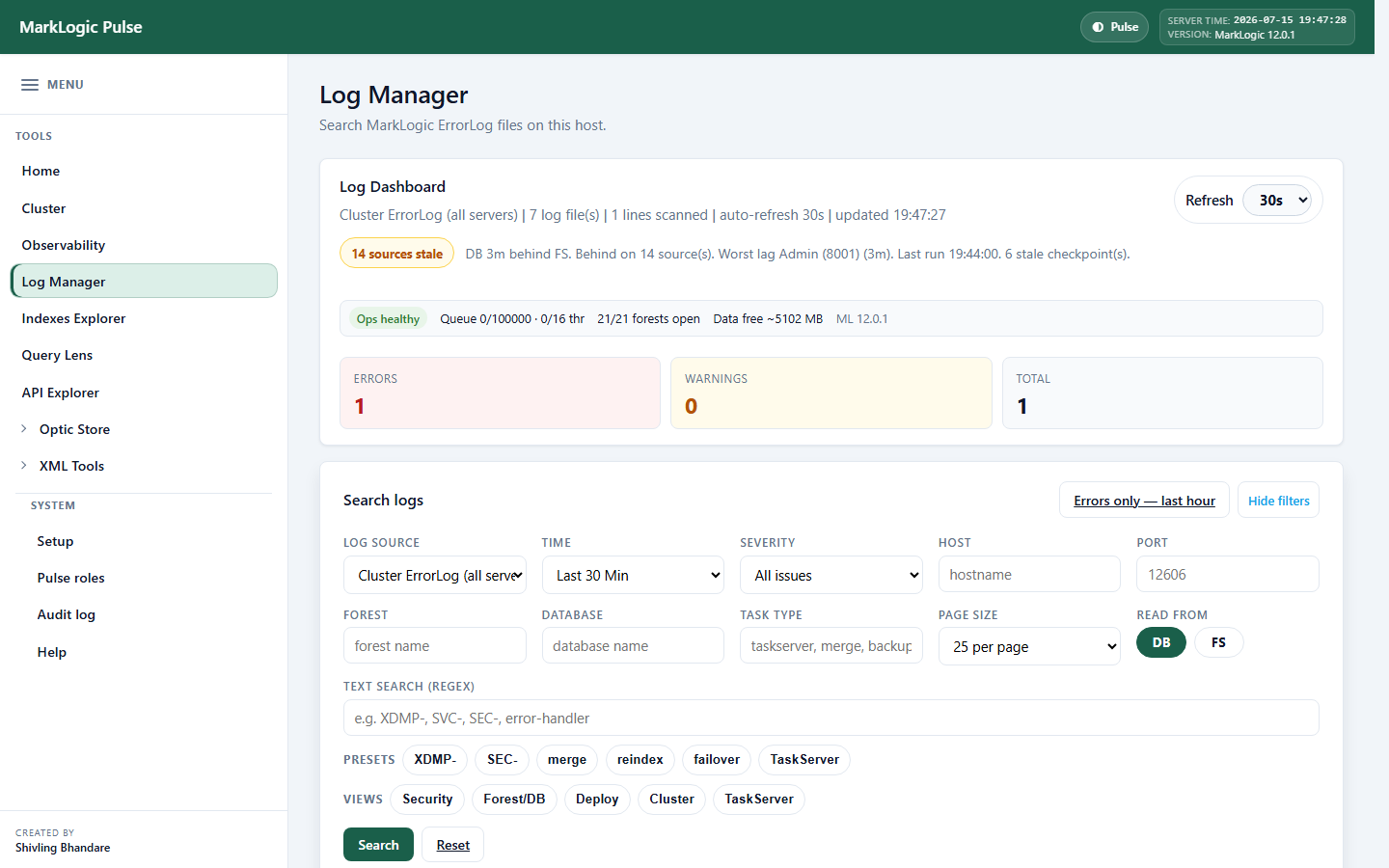The width and height of the screenshot is (1389, 868).
Task: Apply the reindex preset
Action: point(640,760)
